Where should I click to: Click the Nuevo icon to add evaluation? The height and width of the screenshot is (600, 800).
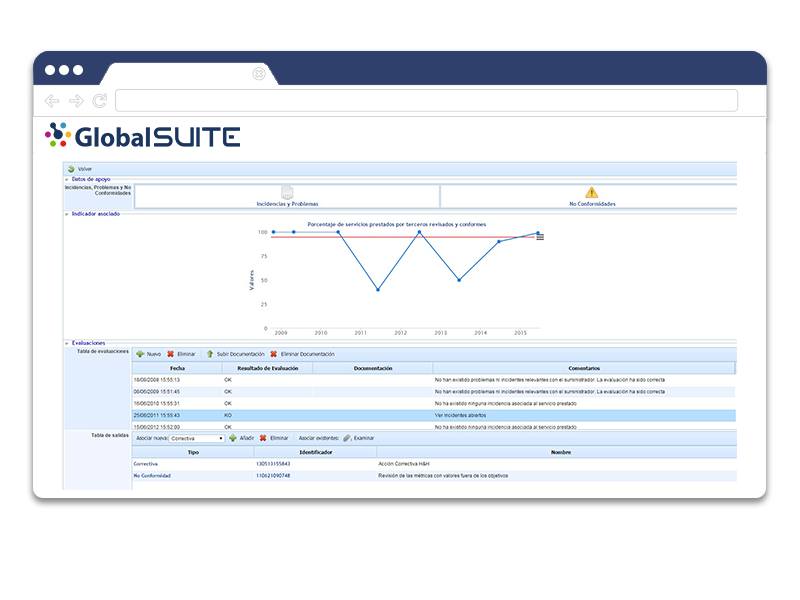click(141, 353)
